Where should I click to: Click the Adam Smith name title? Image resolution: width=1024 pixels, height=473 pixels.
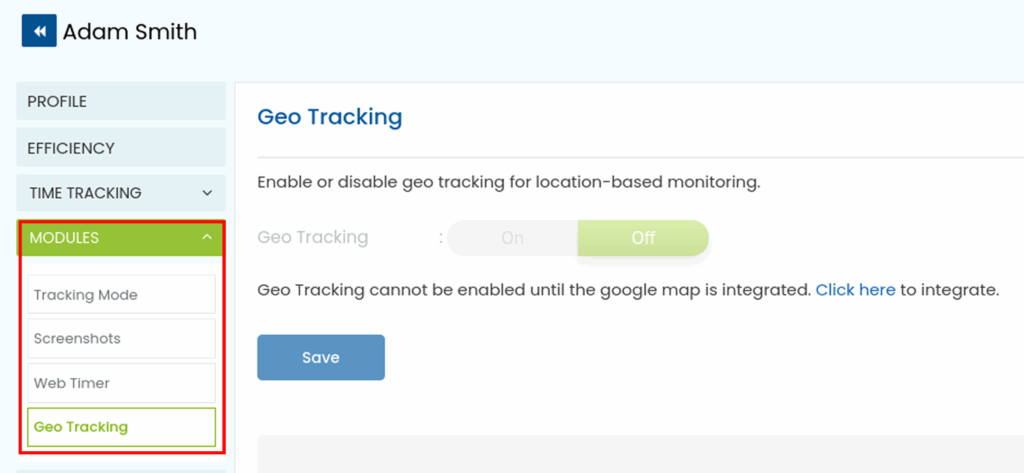(x=130, y=32)
